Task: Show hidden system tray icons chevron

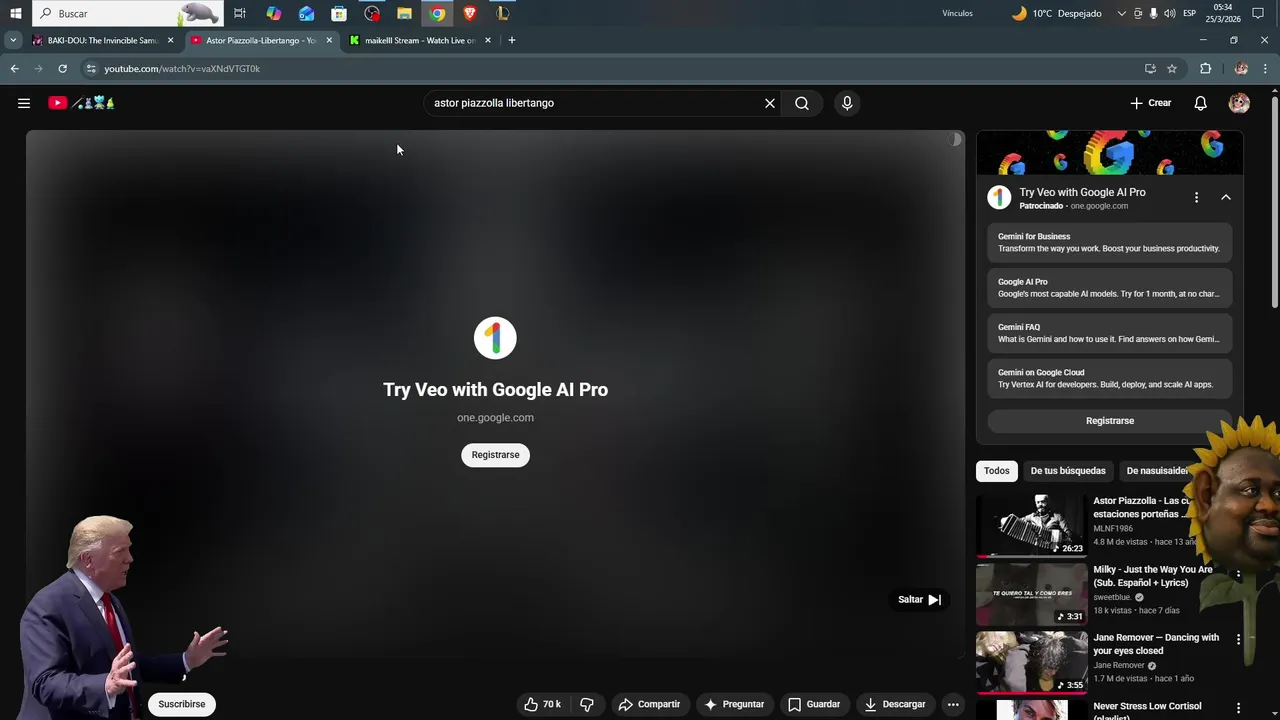Action: [1121, 13]
